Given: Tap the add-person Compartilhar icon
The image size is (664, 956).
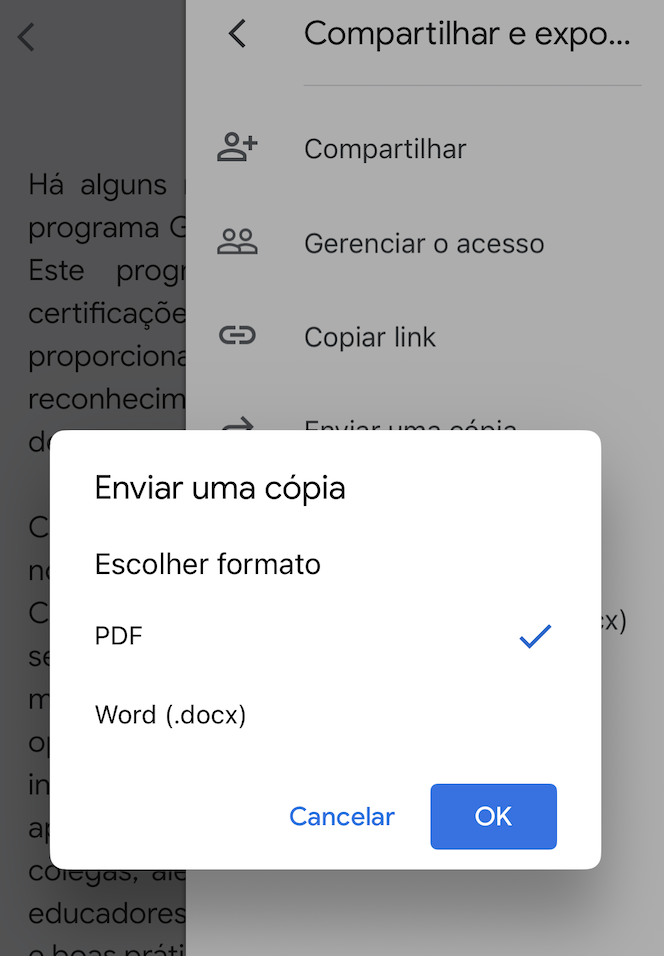Looking at the screenshot, I should click(x=237, y=148).
